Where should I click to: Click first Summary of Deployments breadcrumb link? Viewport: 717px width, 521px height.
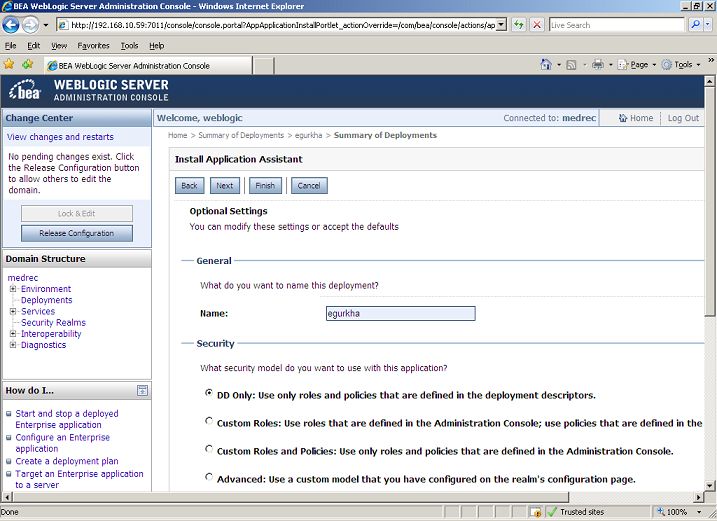pos(241,135)
